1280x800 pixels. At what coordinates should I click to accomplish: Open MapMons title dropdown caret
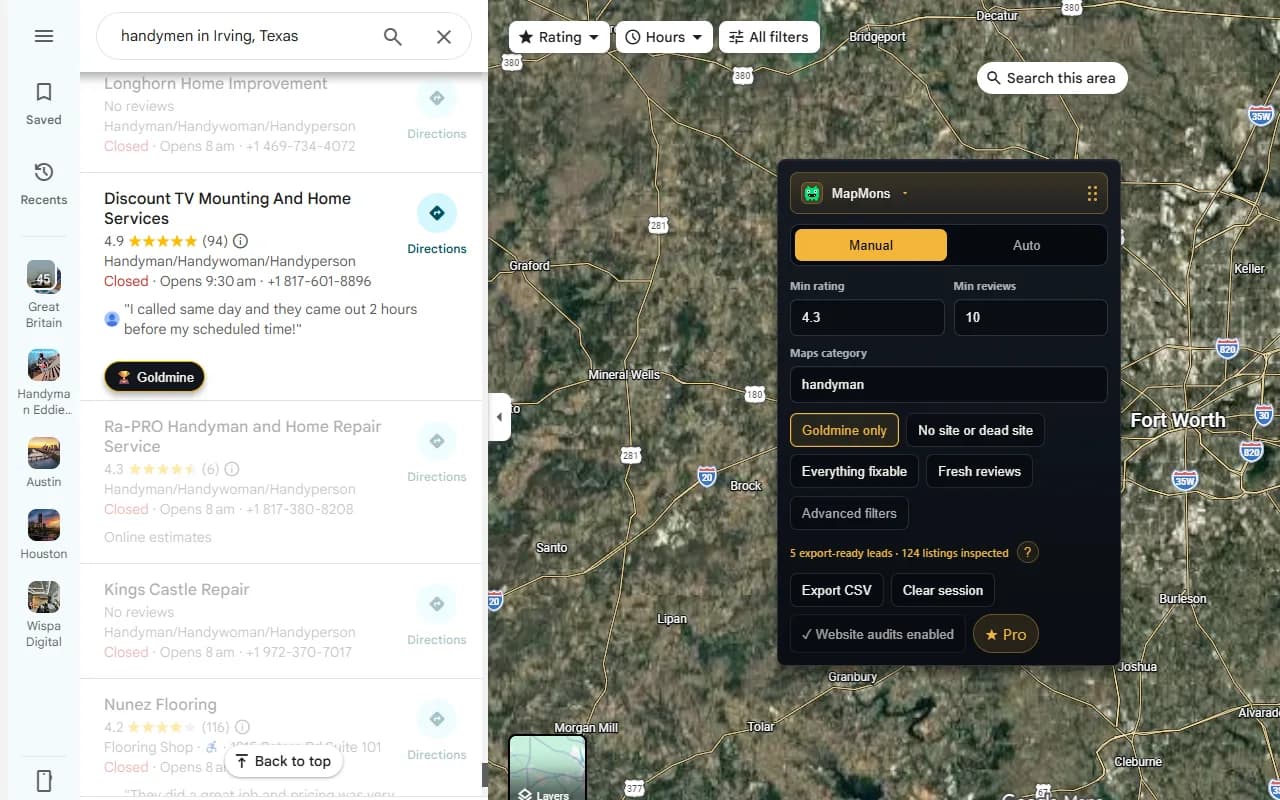pyautogui.click(x=905, y=193)
